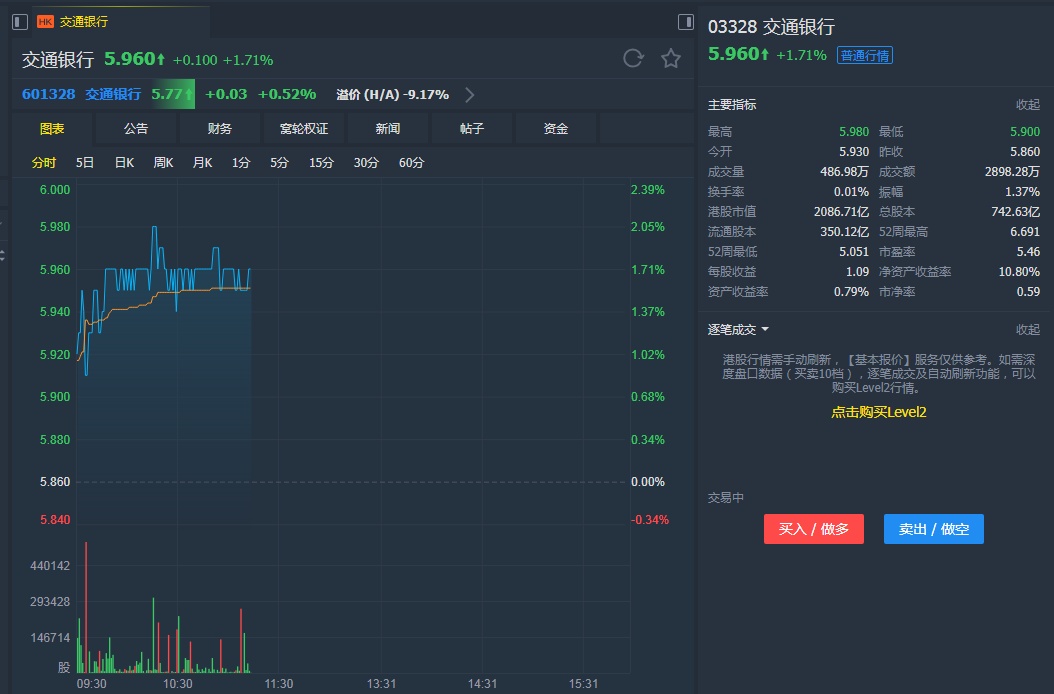Click the 成交额 value 2898.28万
1054x694 pixels.
(x=1012, y=172)
